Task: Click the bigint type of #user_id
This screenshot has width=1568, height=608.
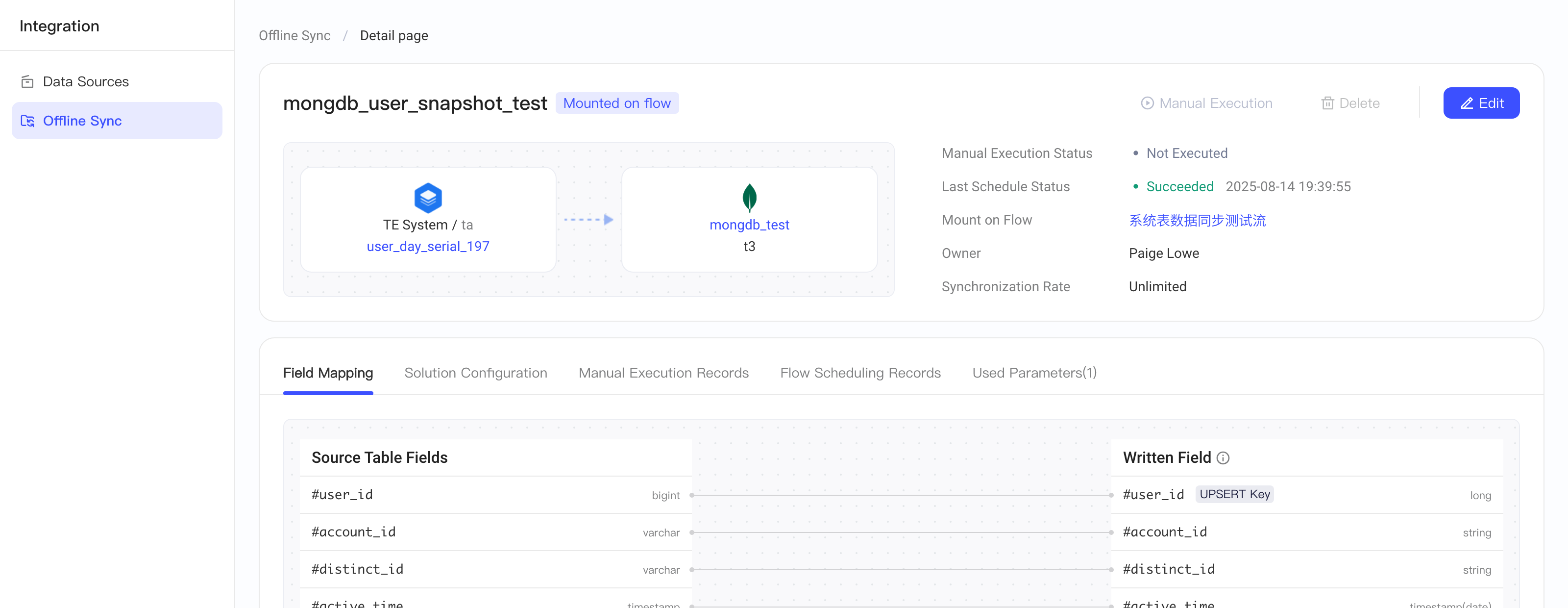Action: [665, 495]
